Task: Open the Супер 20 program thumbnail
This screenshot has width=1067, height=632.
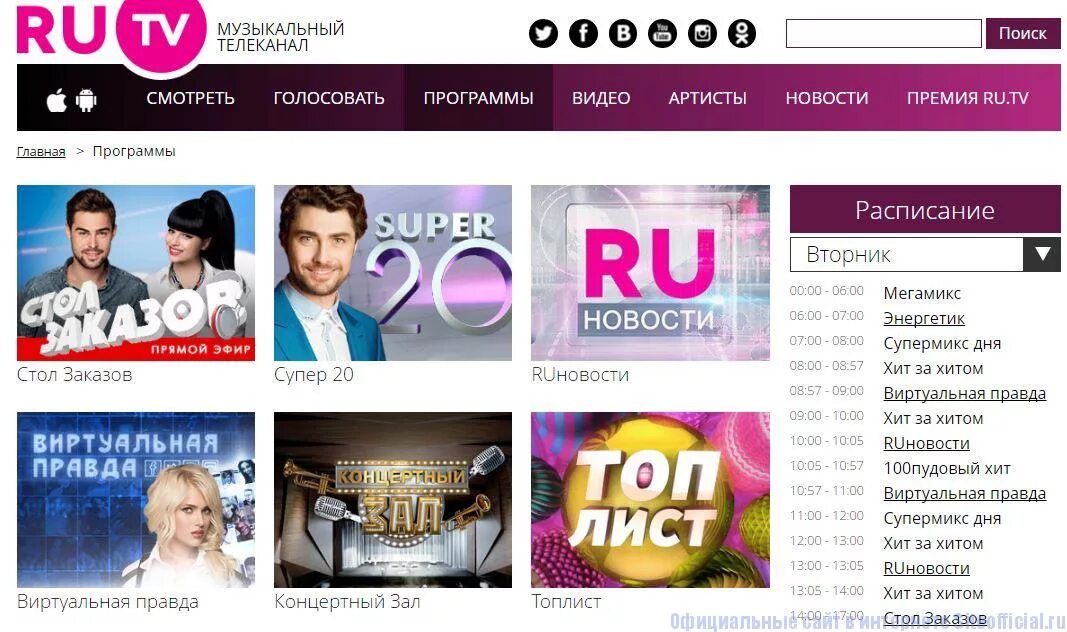Action: click(x=393, y=273)
